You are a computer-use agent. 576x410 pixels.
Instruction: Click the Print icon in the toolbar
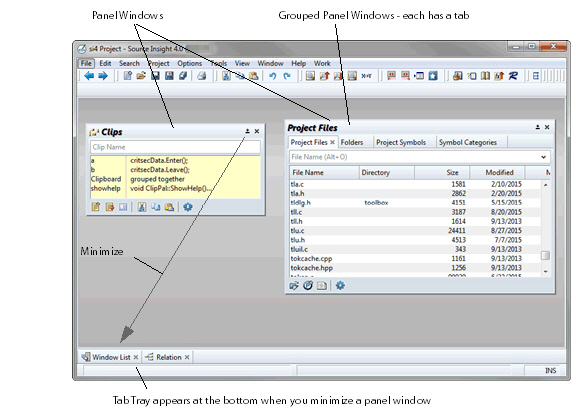pyautogui.click(x=201, y=76)
